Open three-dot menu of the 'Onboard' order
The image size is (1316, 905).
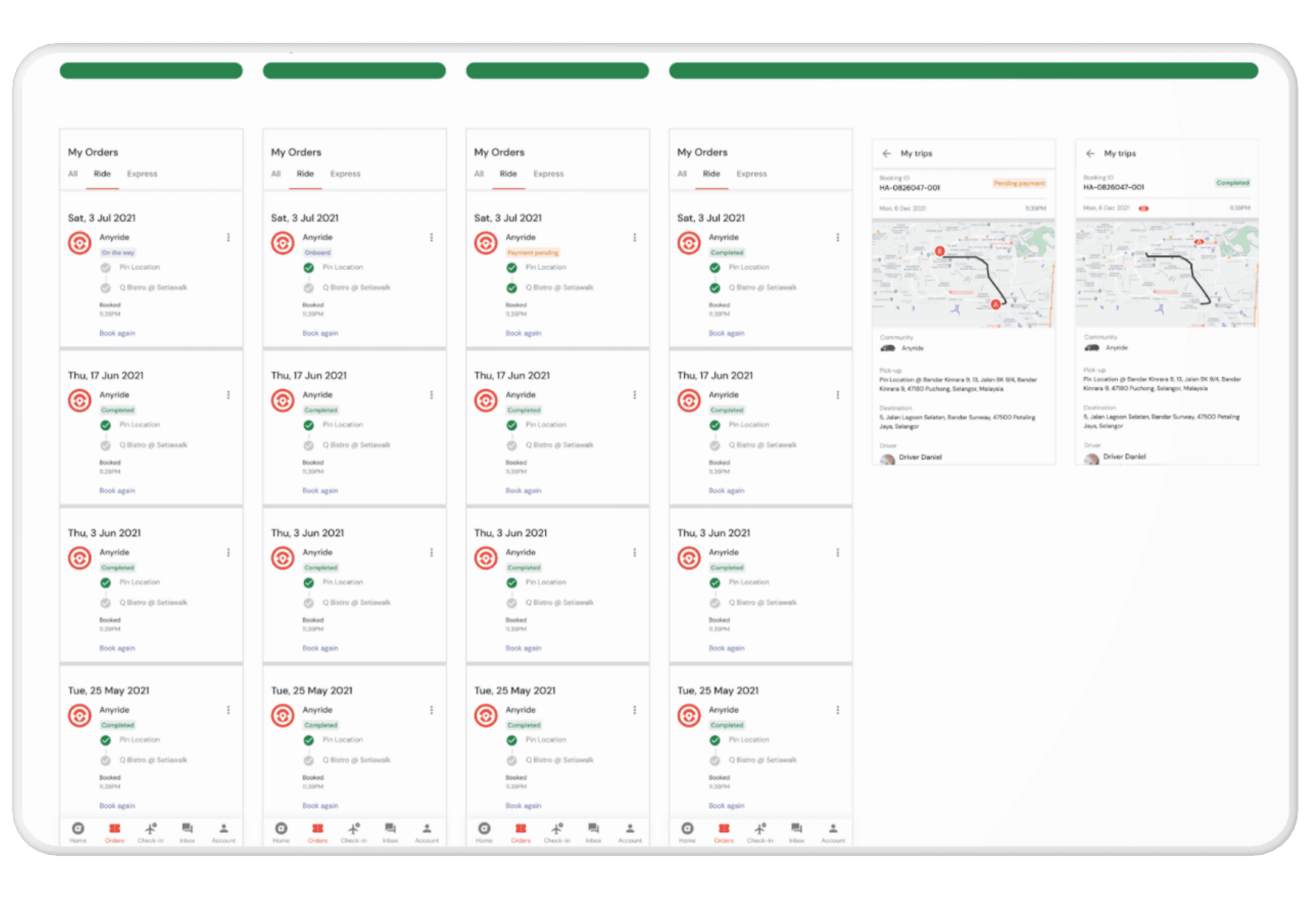pyautogui.click(x=431, y=238)
